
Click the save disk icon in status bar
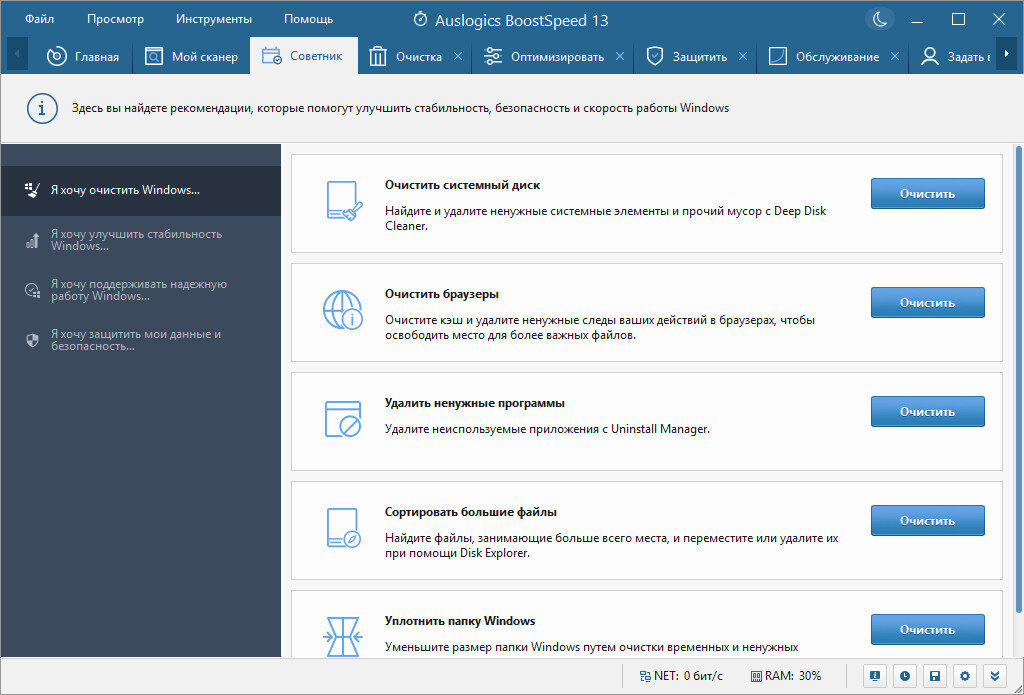935,676
